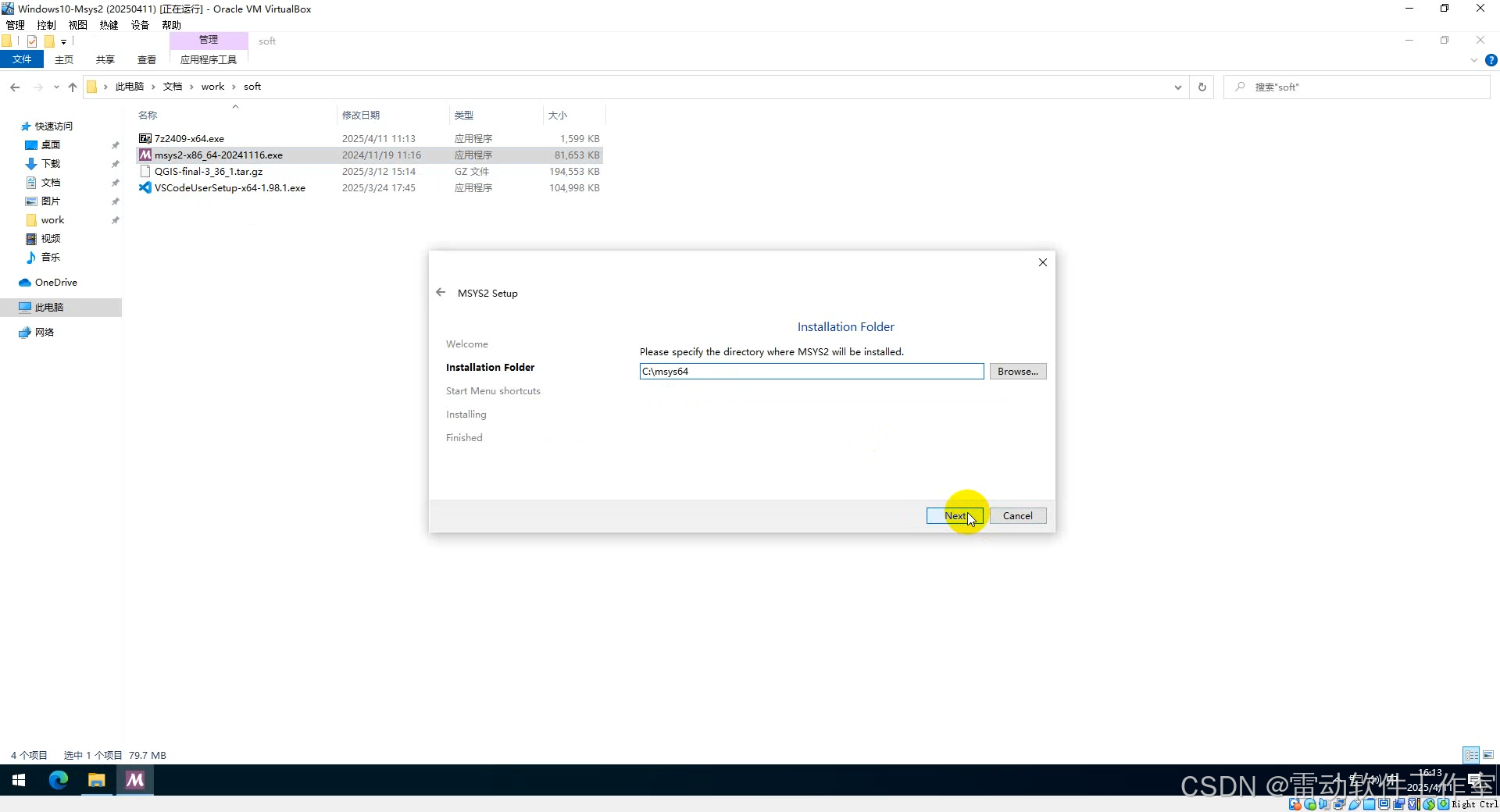This screenshot has height=812, width=1500.
Task: Open recent locations dropdown
Action: 56,87
